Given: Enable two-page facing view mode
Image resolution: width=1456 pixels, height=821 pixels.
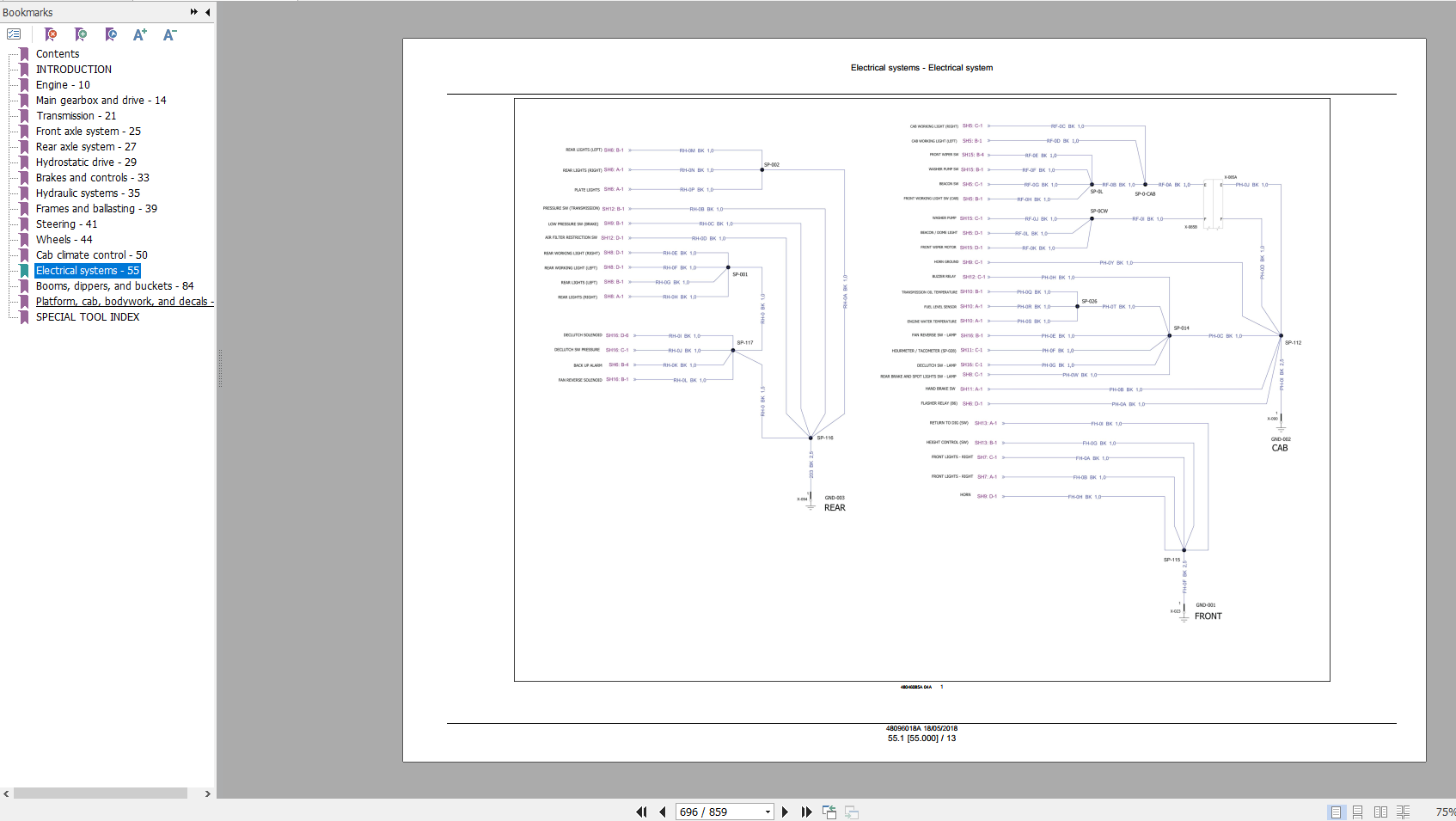Looking at the screenshot, I should 1380,812.
